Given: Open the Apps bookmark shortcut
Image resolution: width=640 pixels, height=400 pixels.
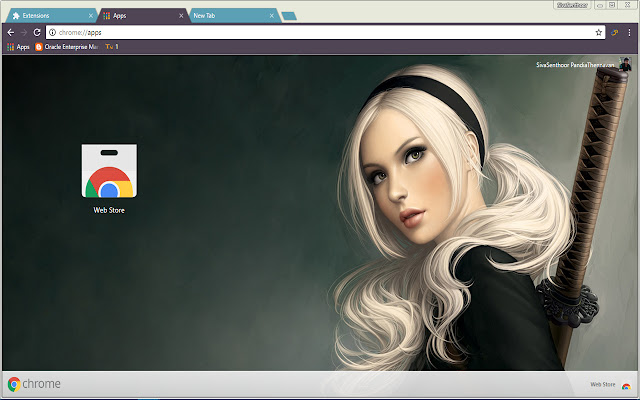Looking at the screenshot, I should [x=18, y=47].
